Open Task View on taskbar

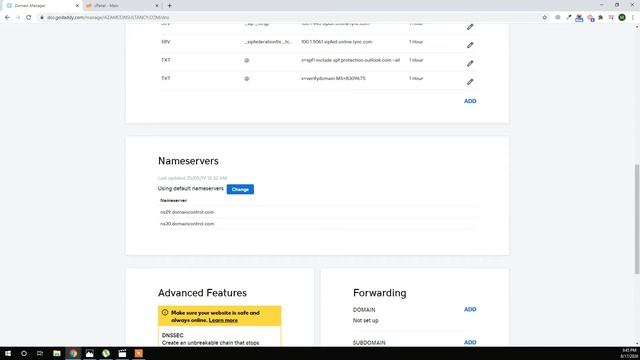pyautogui.click(x=40, y=353)
